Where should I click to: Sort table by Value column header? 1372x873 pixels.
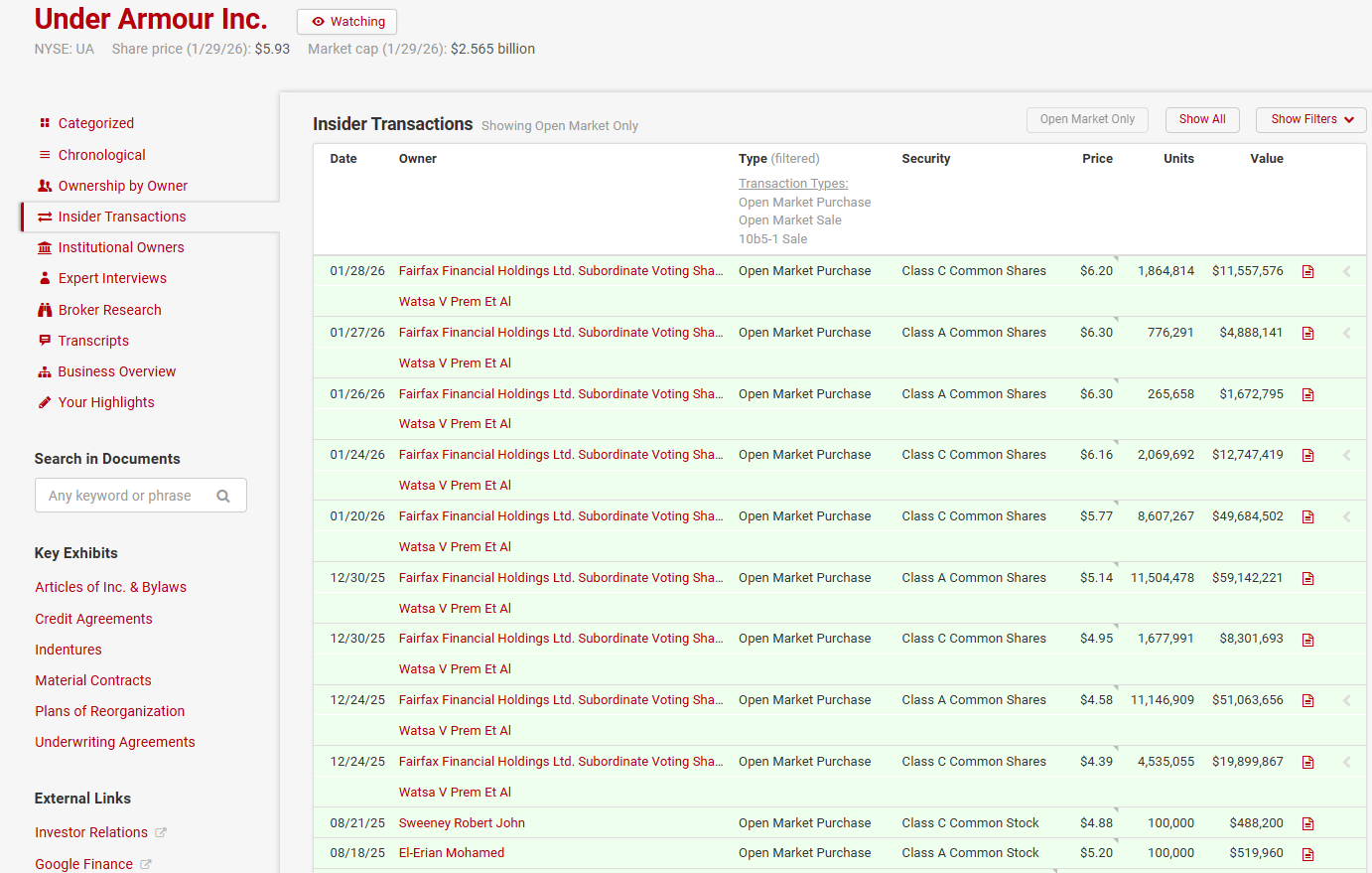point(1267,159)
